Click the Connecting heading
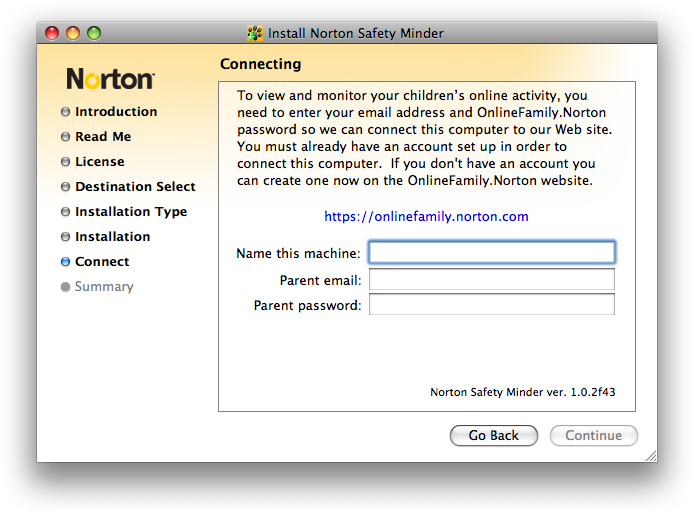The height and width of the screenshot is (513, 693). click(x=261, y=64)
